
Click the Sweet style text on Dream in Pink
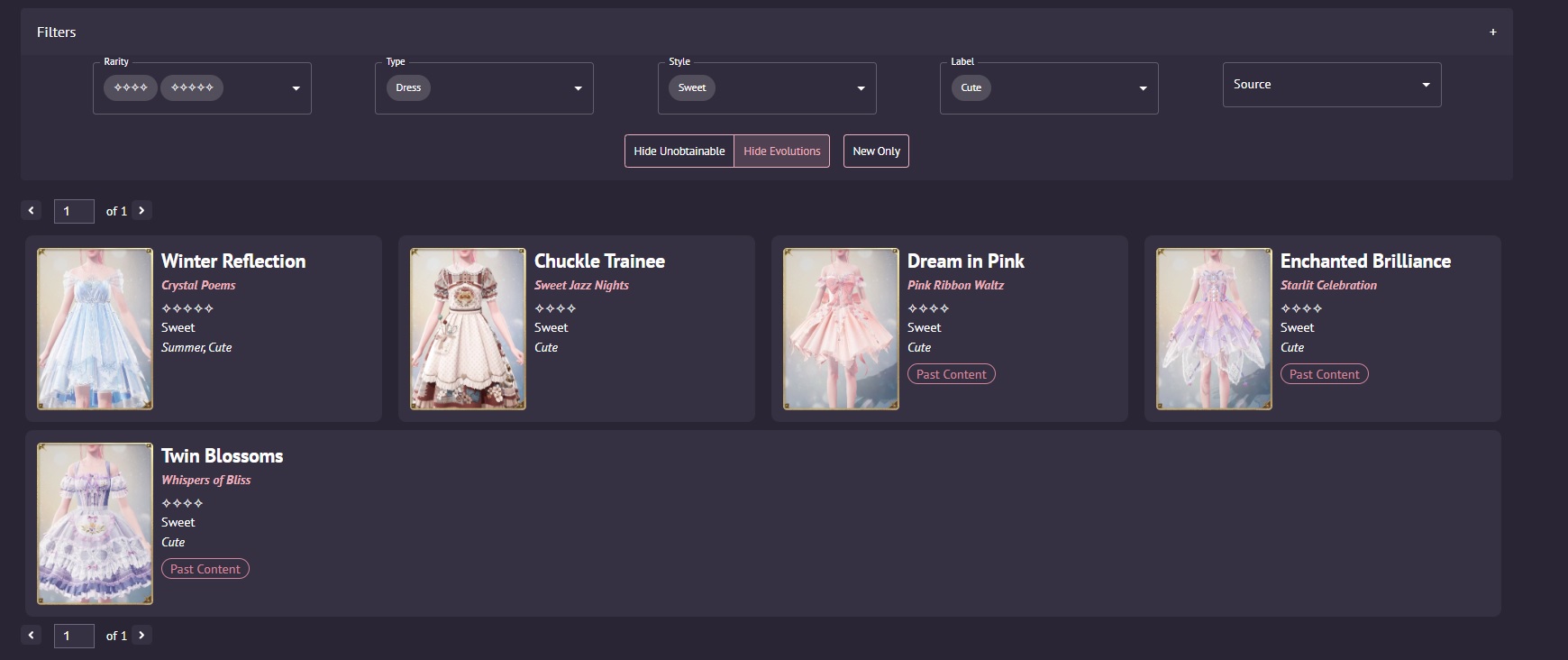tap(924, 328)
